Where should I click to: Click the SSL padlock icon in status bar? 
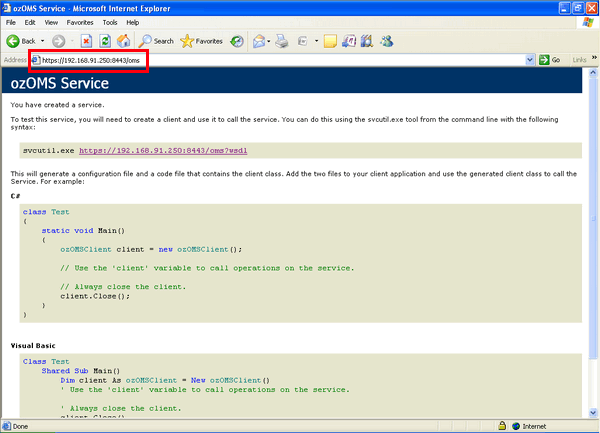coord(502,426)
